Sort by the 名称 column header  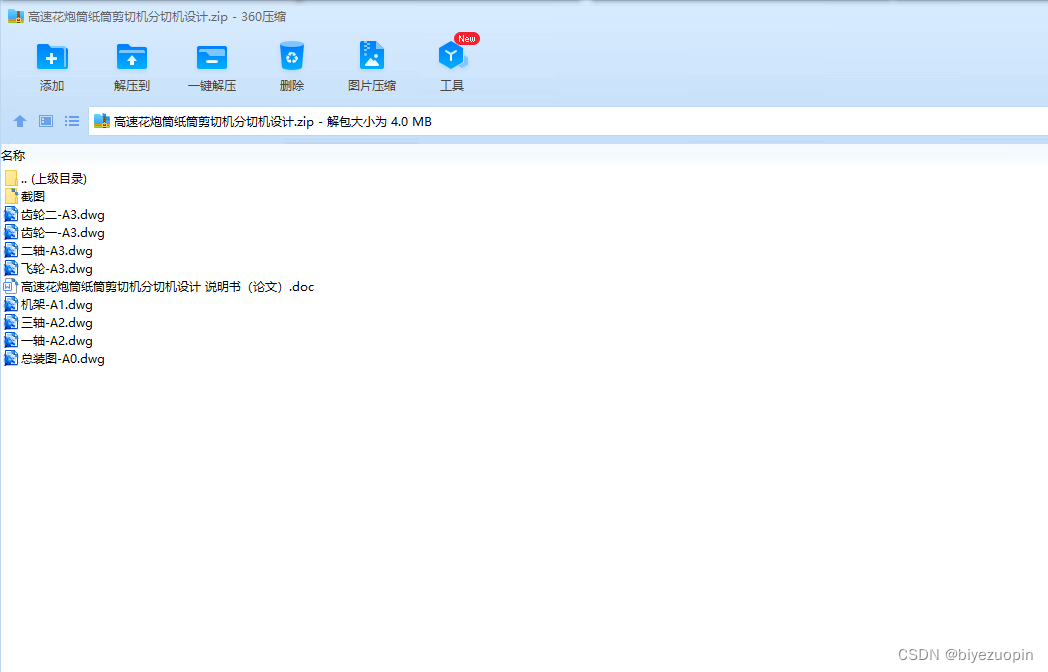13,156
